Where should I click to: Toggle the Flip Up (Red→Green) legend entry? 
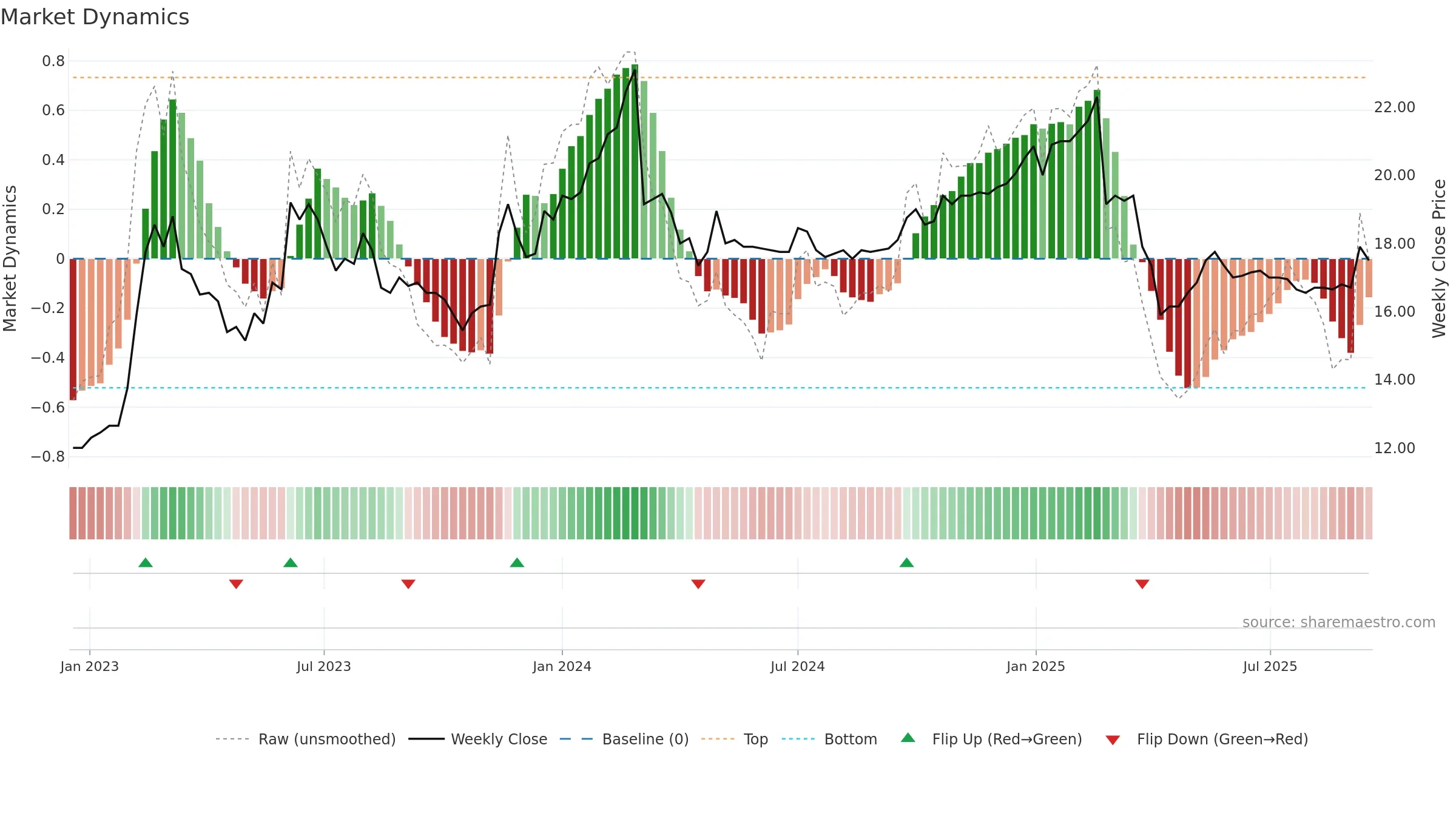[991, 739]
